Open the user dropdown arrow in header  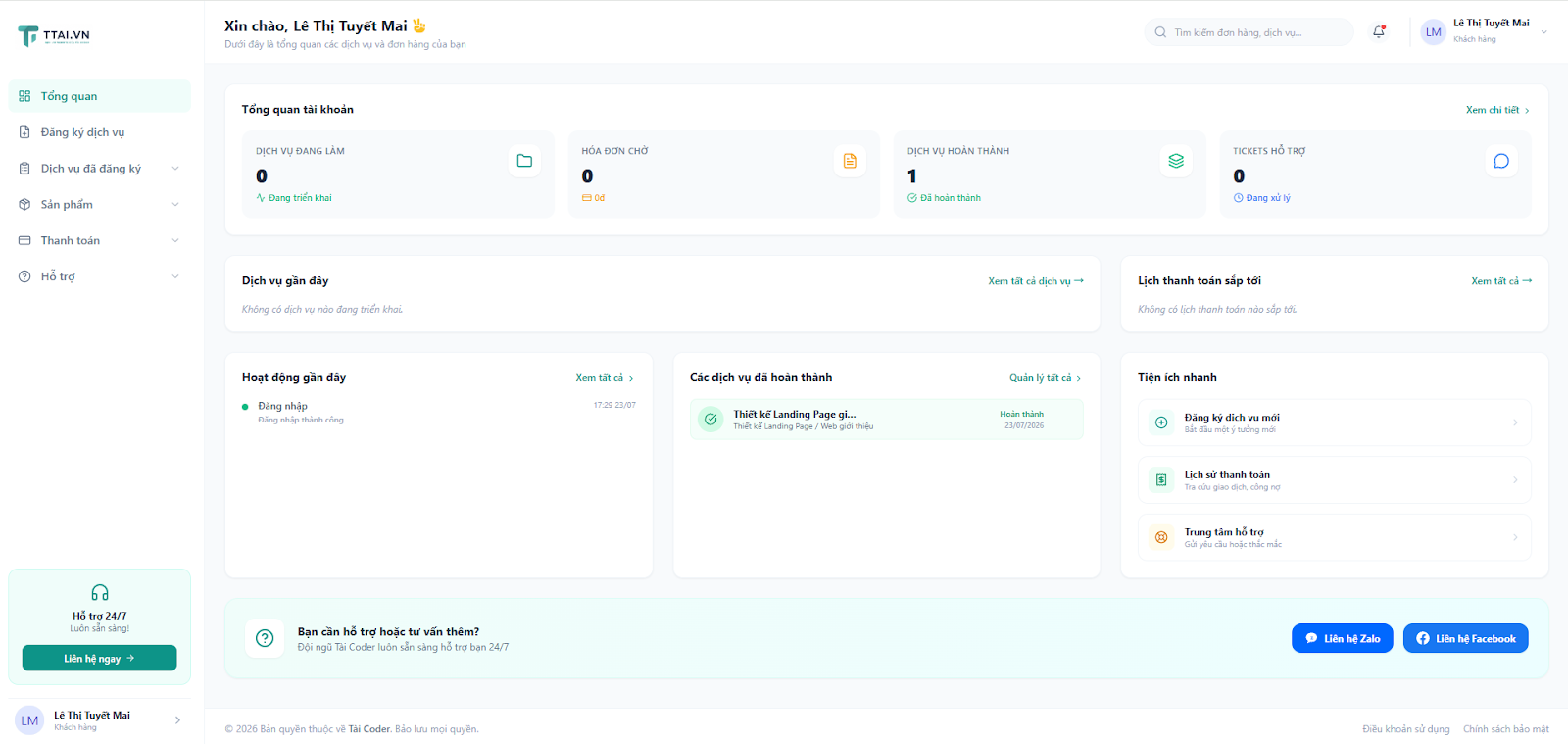pyautogui.click(x=1543, y=32)
